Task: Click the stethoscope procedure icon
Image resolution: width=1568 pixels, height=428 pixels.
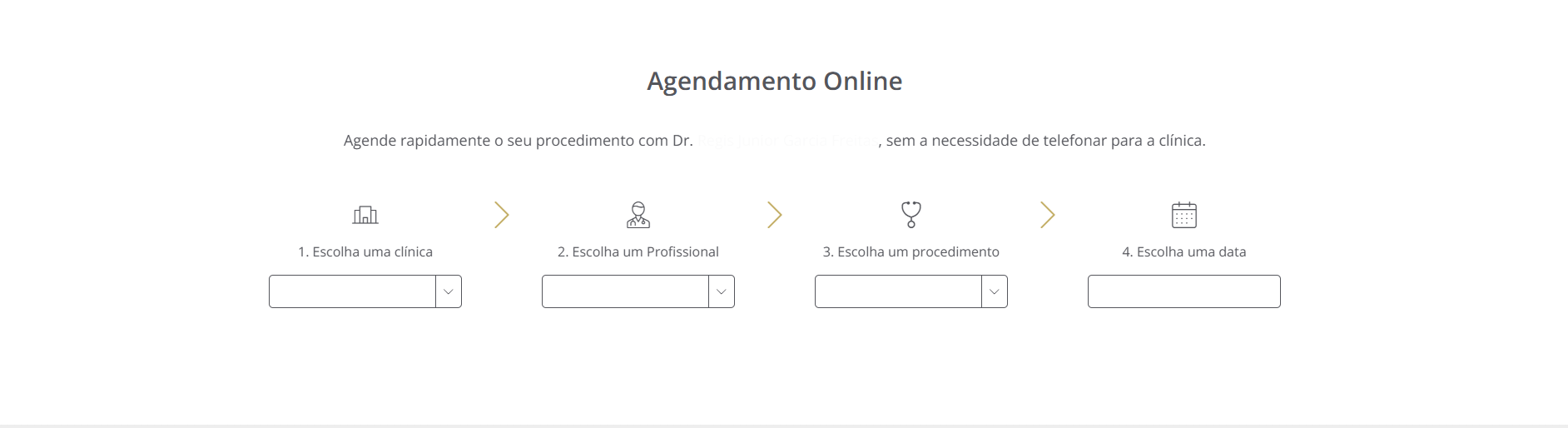Action: pyautogui.click(x=911, y=215)
